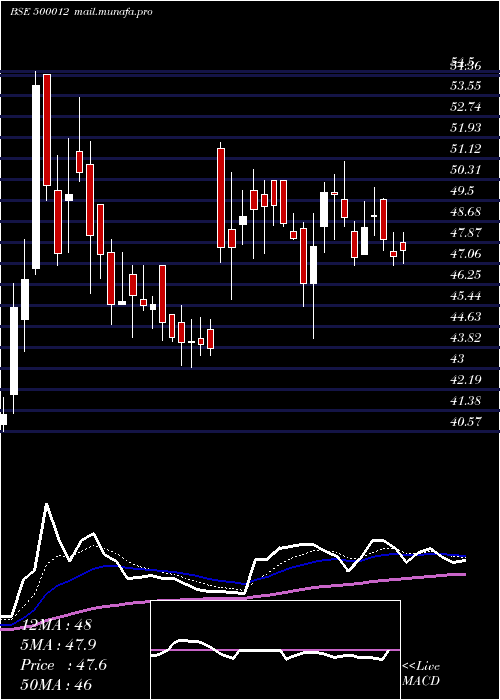Click the 52.74 price axis label

[466, 107]
